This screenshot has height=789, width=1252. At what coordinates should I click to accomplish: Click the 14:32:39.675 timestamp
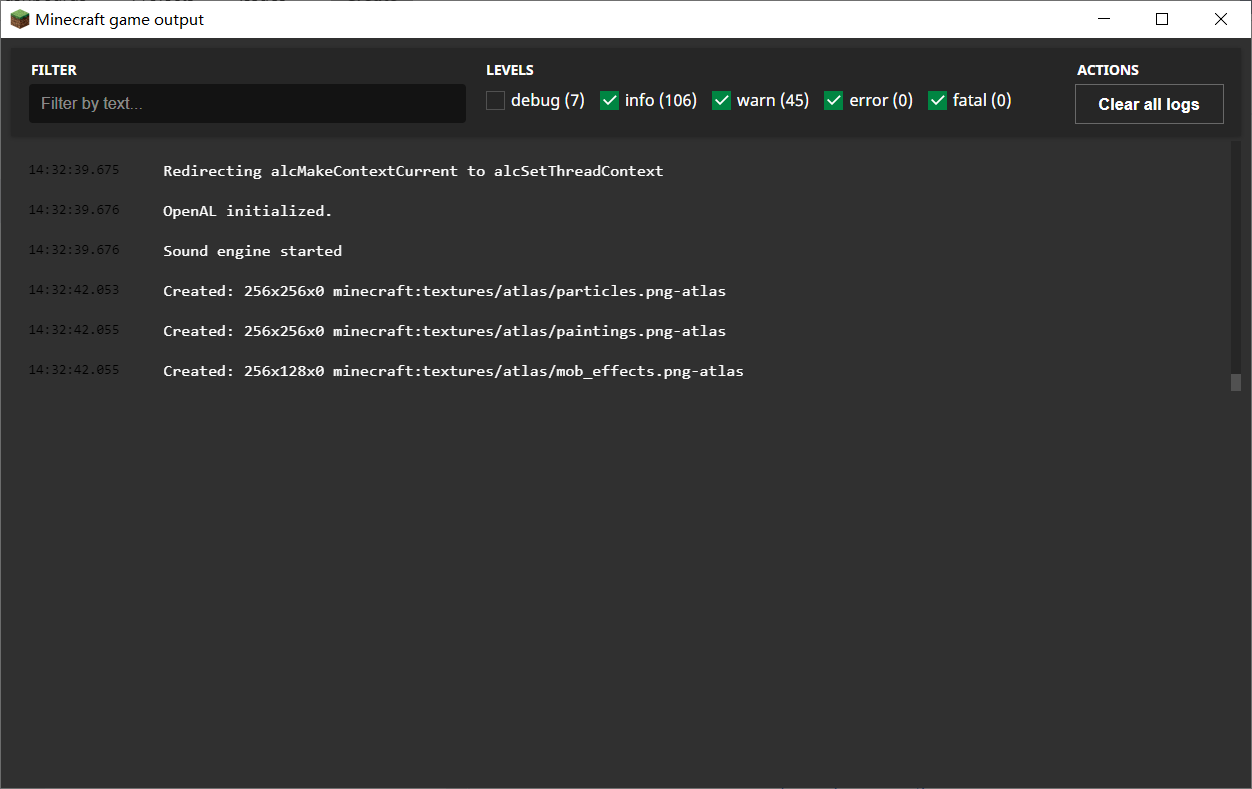click(74, 170)
